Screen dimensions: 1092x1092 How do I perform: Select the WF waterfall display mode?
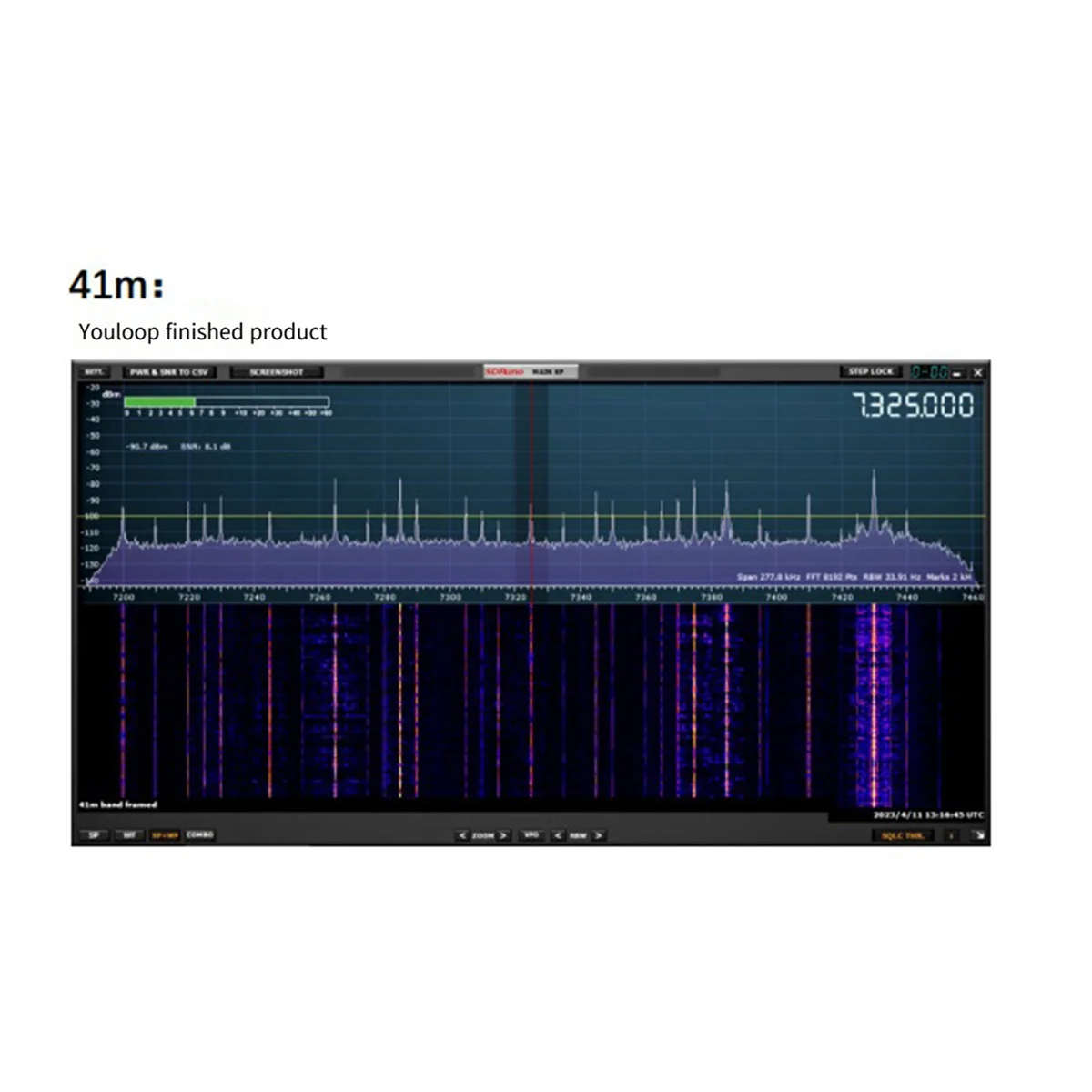click(129, 835)
